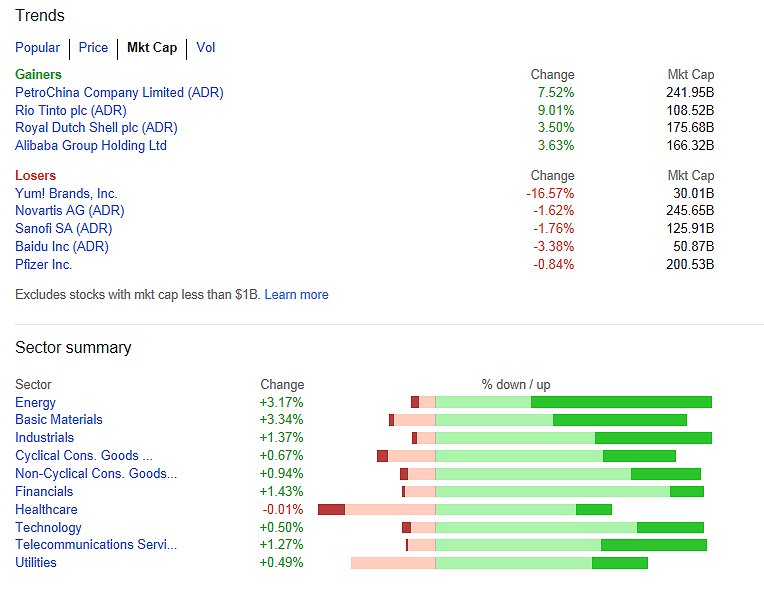Click the 9.01% change for Rio Tinto
The height and width of the screenshot is (598, 764).
pos(556,111)
